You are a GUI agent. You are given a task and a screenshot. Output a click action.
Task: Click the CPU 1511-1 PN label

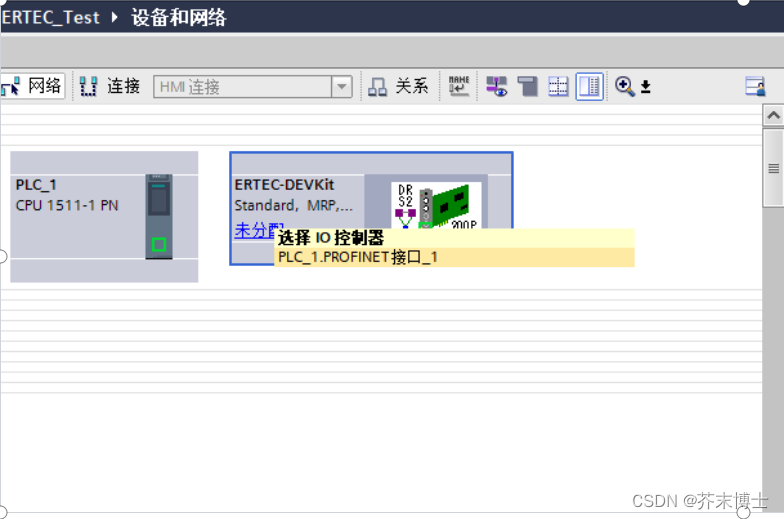pyautogui.click(x=67, y=205)
